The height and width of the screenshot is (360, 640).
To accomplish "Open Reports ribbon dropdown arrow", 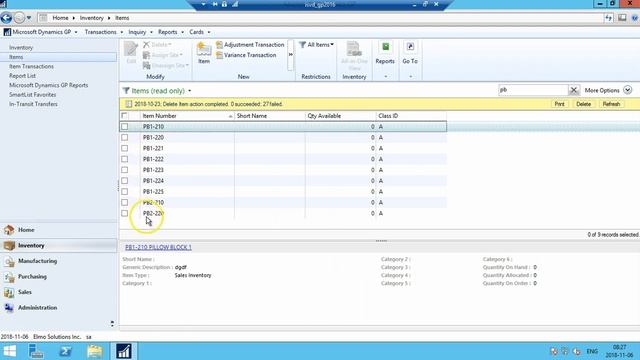I will click(x=385, y=76).
